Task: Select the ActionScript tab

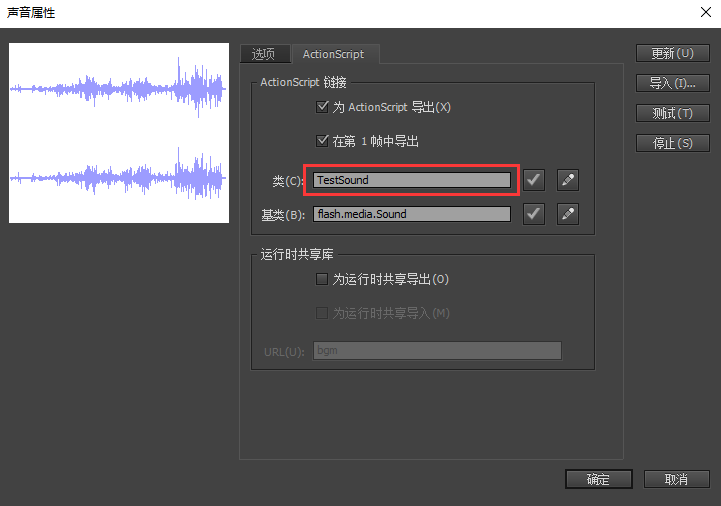Action: (x=334, y=54)
